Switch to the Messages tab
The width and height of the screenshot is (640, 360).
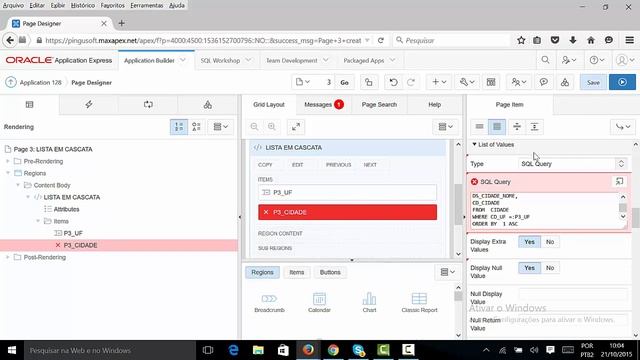[324, 105]
